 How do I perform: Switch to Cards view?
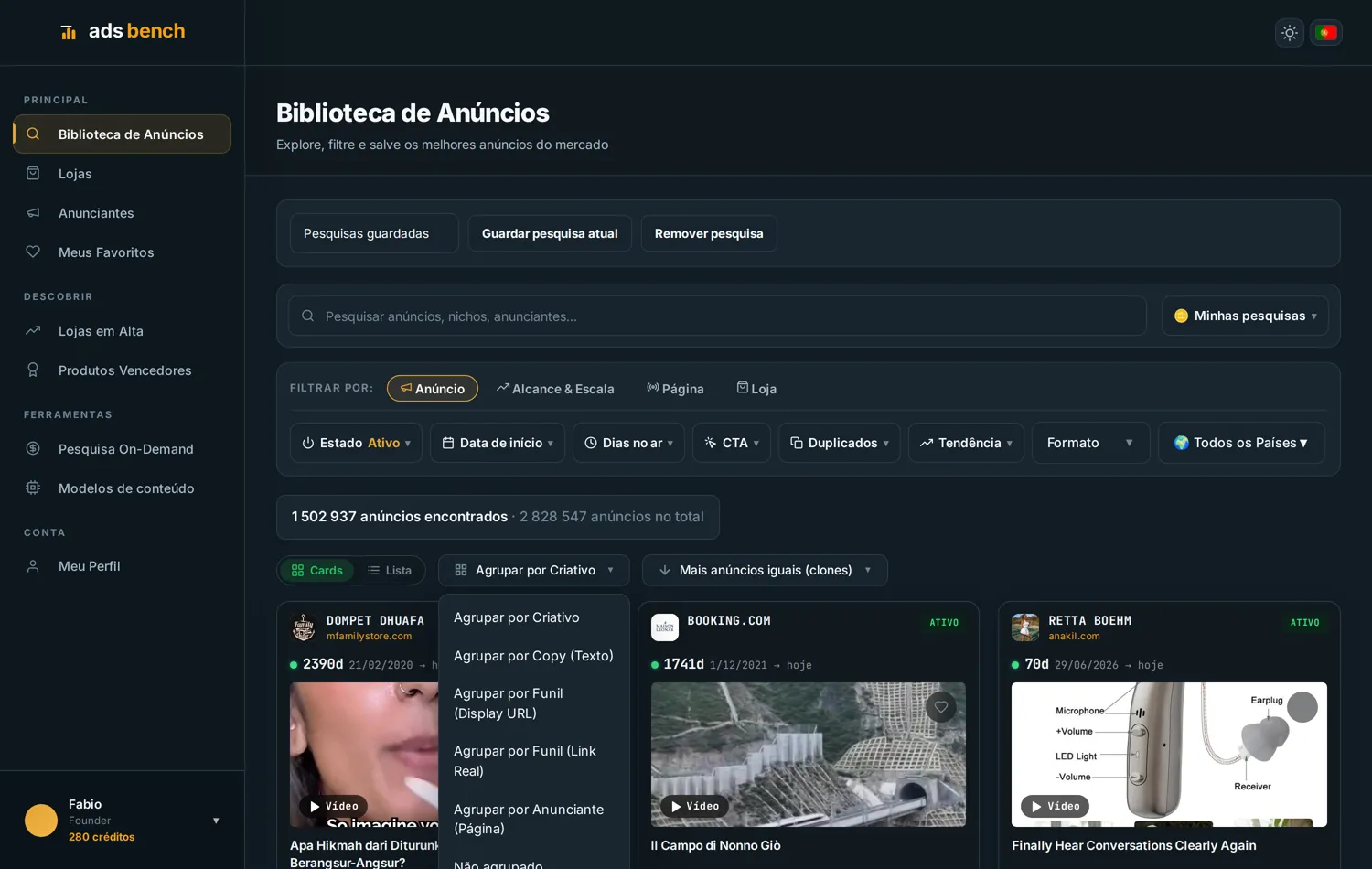(x=316, y=570)
